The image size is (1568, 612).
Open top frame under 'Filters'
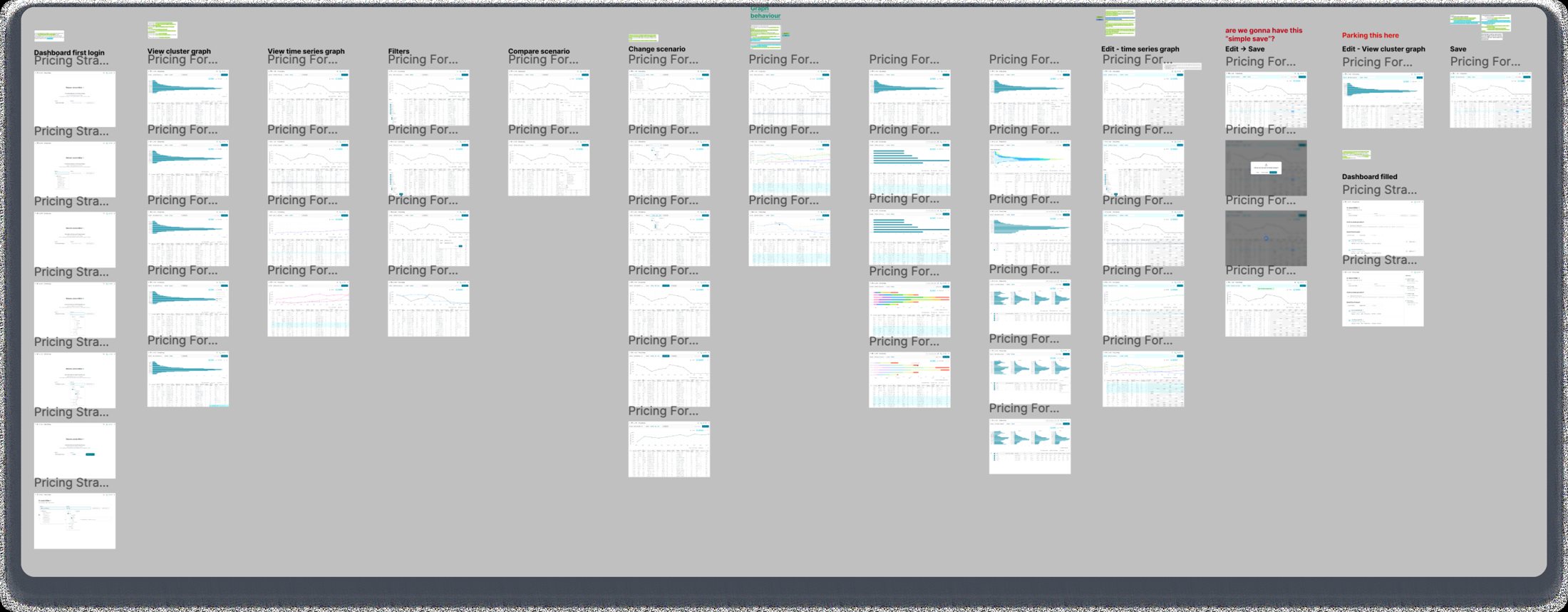pyautogui.click(x=428, y=98)
